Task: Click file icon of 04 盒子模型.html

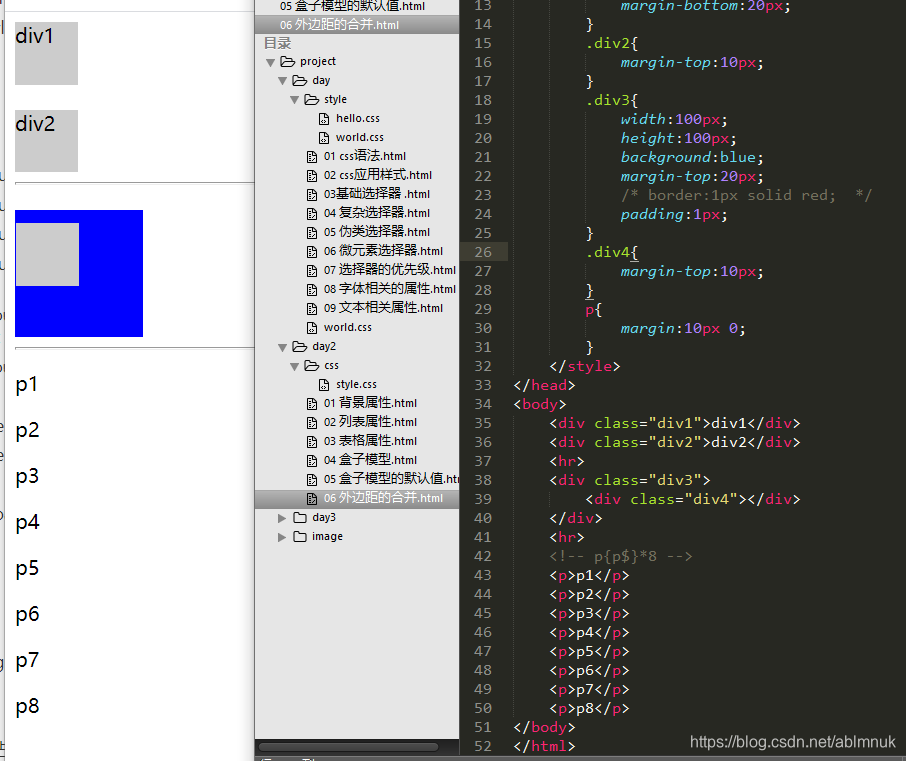Action: pos(312,461)
